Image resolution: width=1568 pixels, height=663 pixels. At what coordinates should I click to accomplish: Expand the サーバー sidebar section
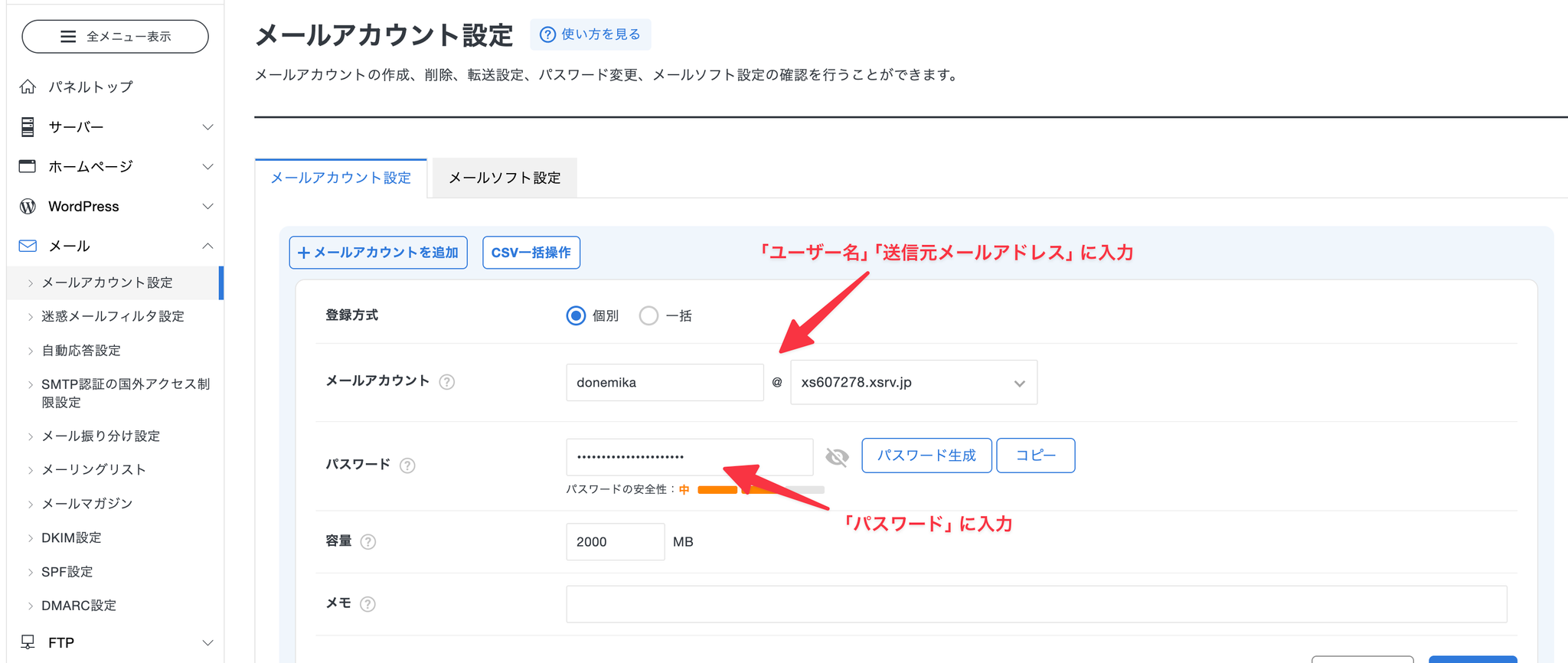coord(207,126)
